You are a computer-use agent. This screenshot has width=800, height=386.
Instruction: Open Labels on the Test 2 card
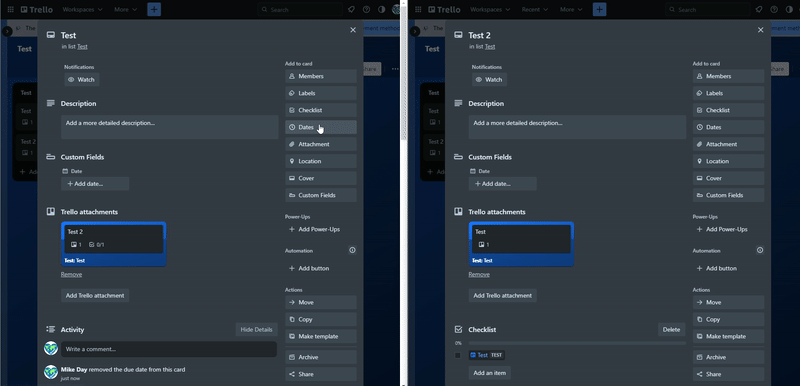coord(729,93)
